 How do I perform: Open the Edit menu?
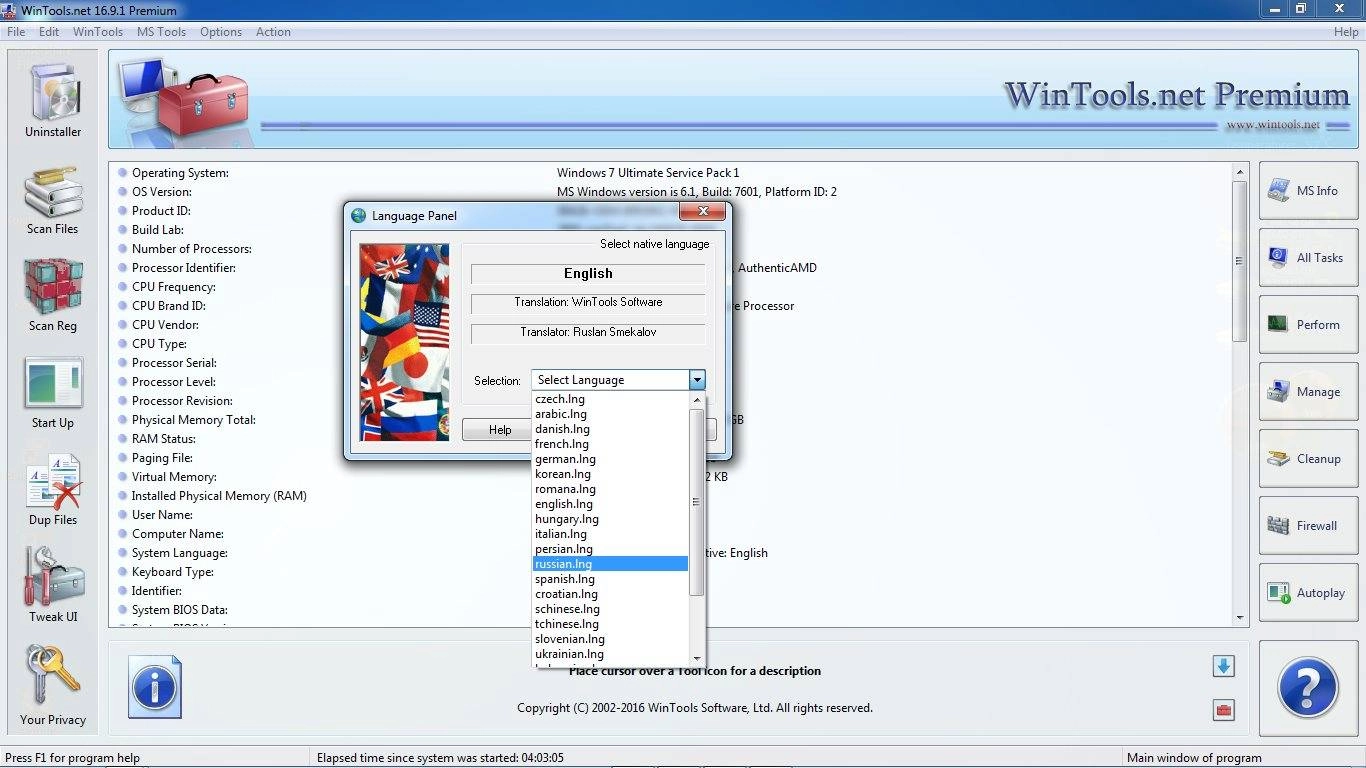click(49, 32)
